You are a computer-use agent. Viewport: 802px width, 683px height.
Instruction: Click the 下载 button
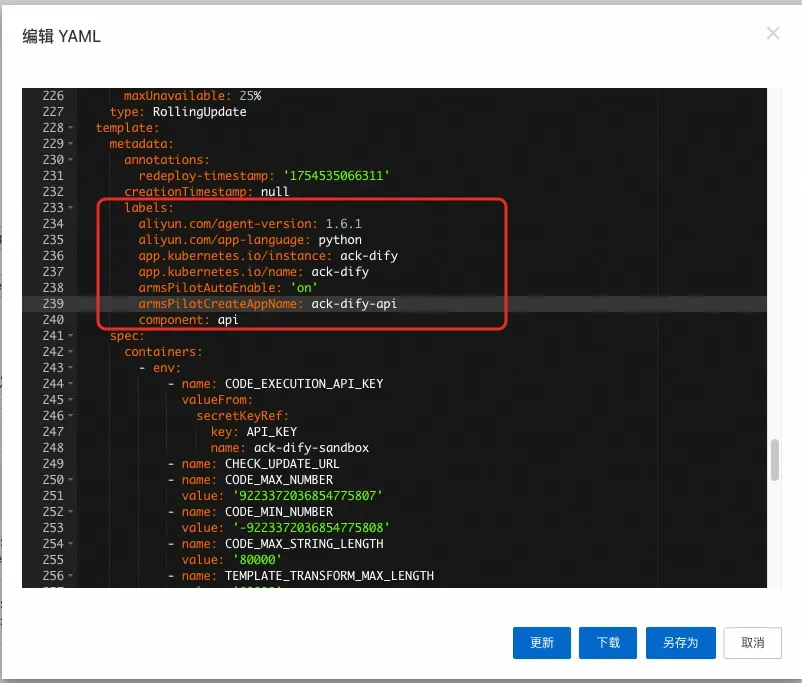(608, 643)
